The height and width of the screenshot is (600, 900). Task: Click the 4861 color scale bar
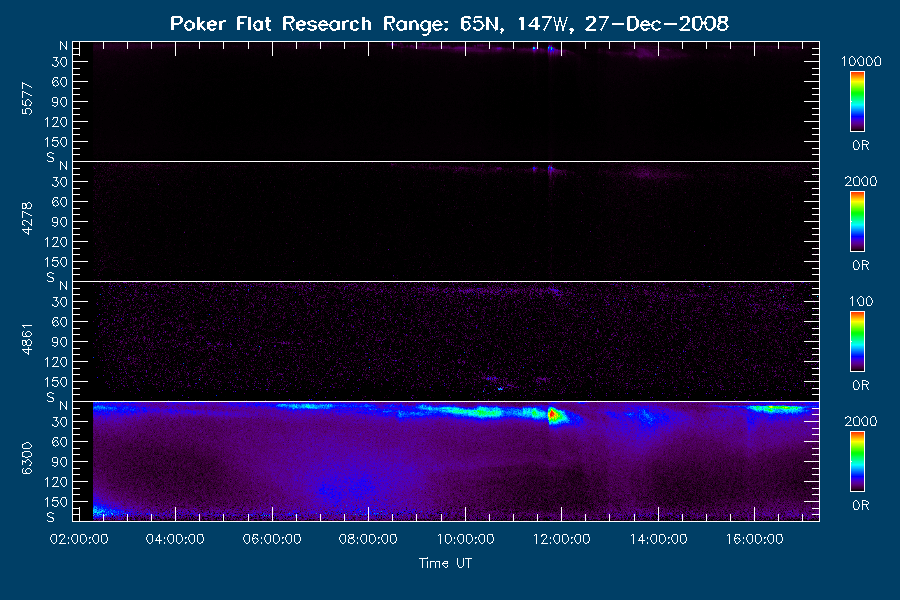(858, 342)
